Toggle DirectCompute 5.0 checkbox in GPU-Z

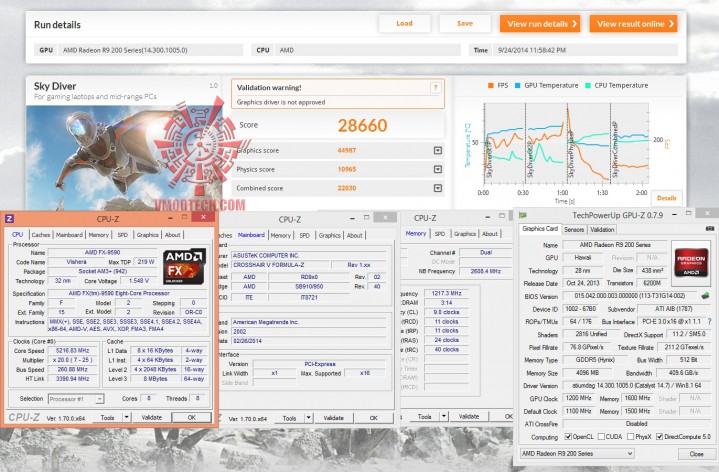point(659,437)
